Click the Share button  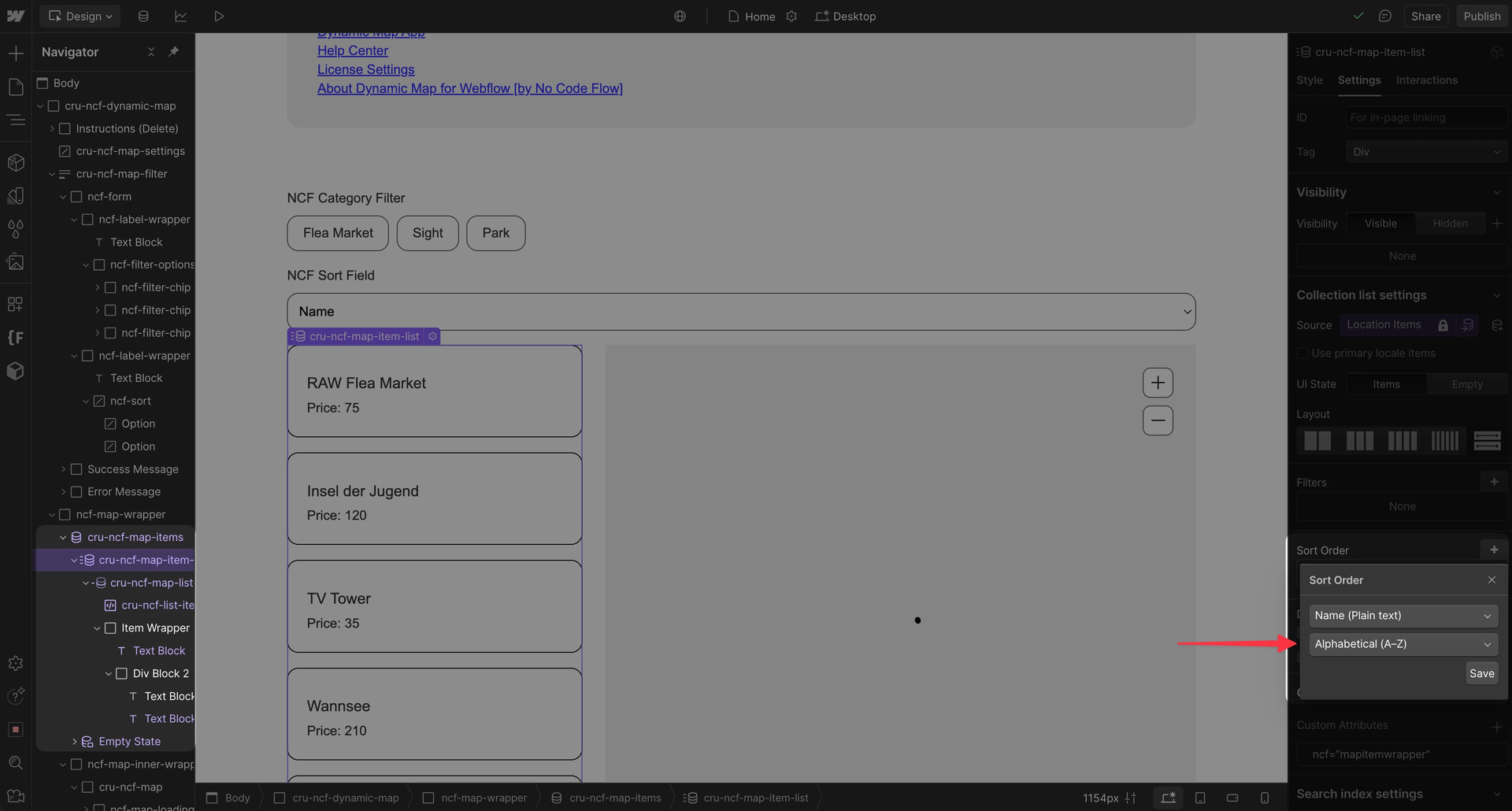[1425, 16]
